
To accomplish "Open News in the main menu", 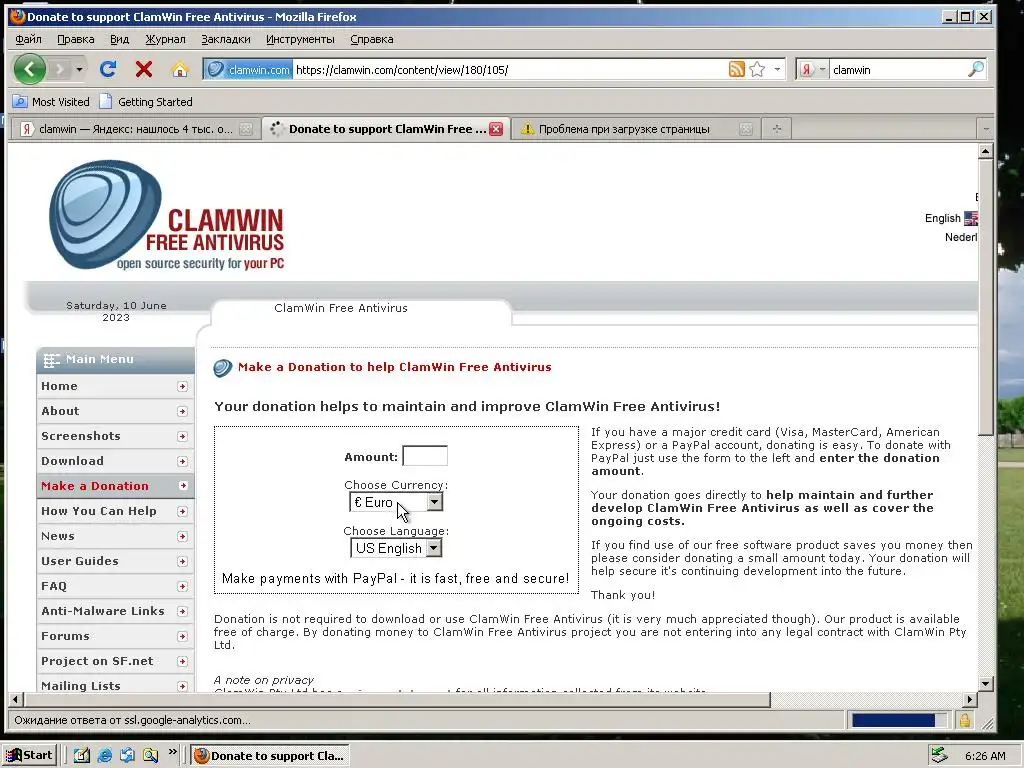I will (x=115, y=536).
